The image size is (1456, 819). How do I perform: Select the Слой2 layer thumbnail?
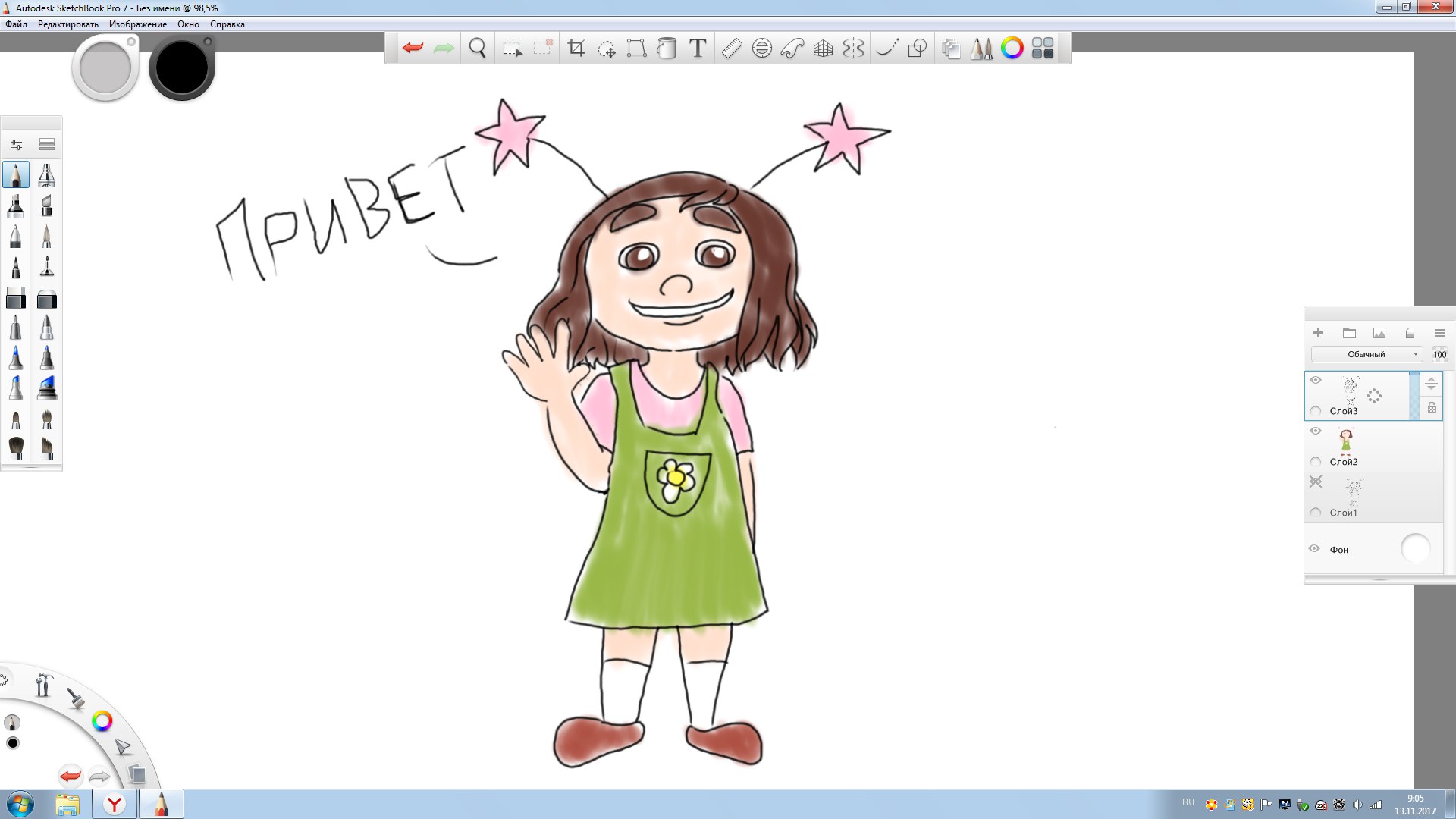tap(1346, 440)
